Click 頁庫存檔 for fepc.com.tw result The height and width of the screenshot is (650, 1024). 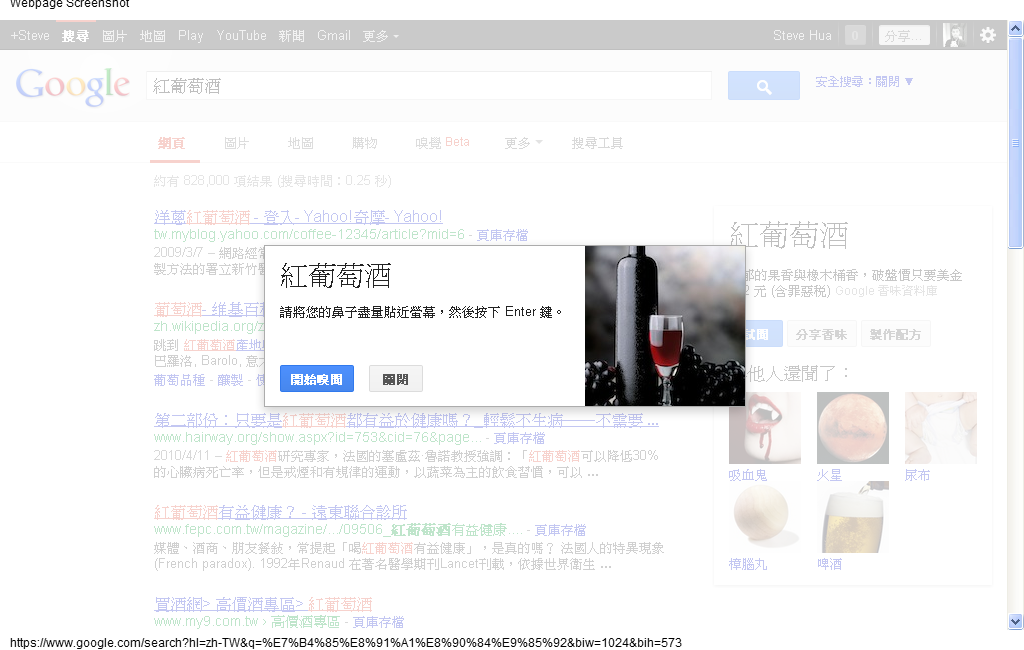click(x=560, y=530)
